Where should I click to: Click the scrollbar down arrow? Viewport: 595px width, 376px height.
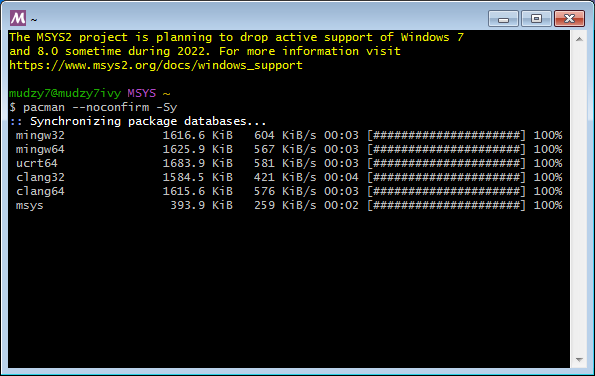pos(579,359)
